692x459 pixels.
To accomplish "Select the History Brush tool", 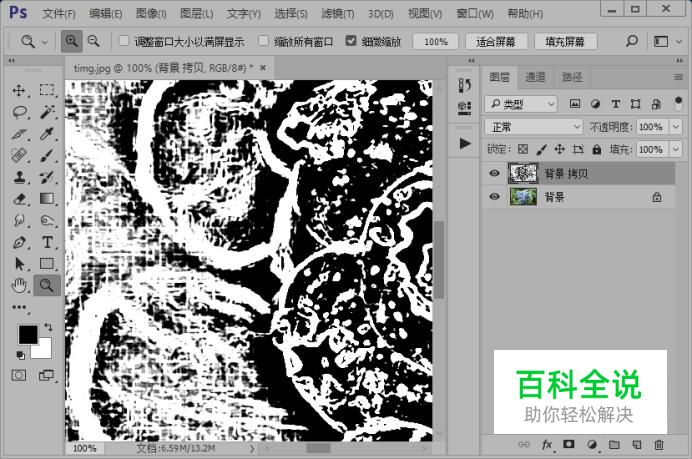I will (46, 177).
